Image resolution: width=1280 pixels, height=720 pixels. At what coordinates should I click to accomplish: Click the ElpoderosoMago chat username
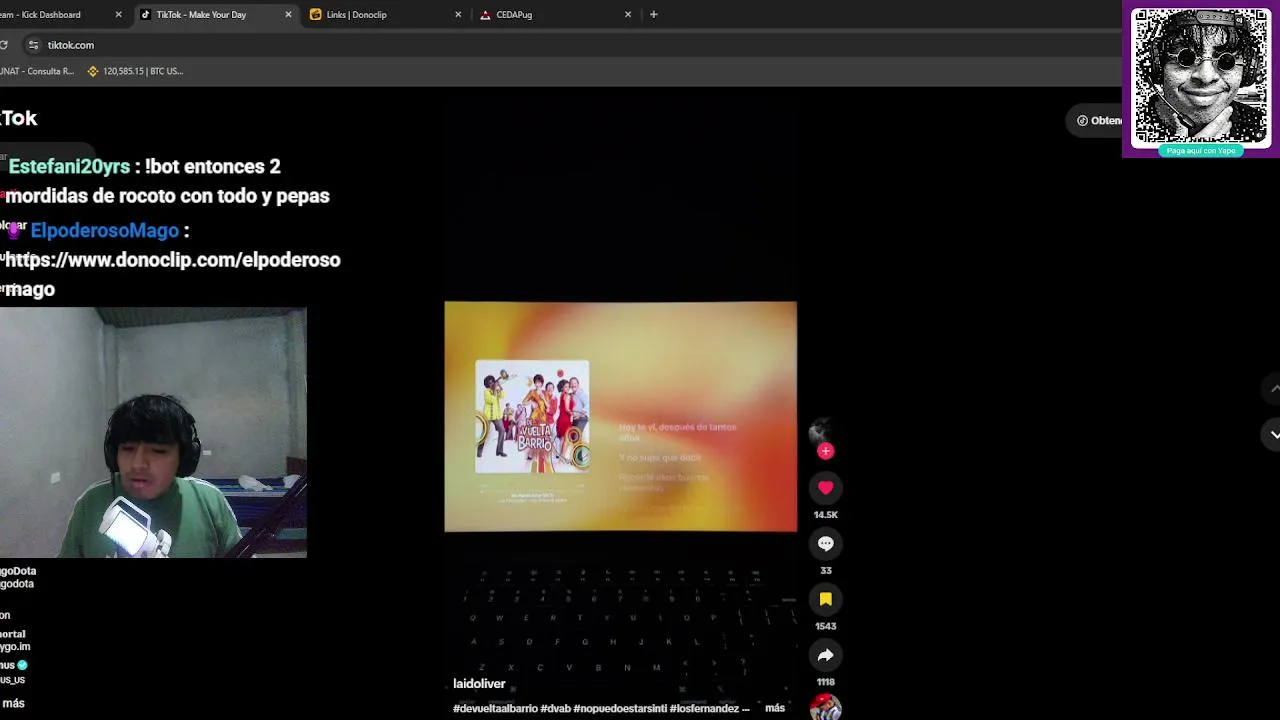[x=104, y=230]
